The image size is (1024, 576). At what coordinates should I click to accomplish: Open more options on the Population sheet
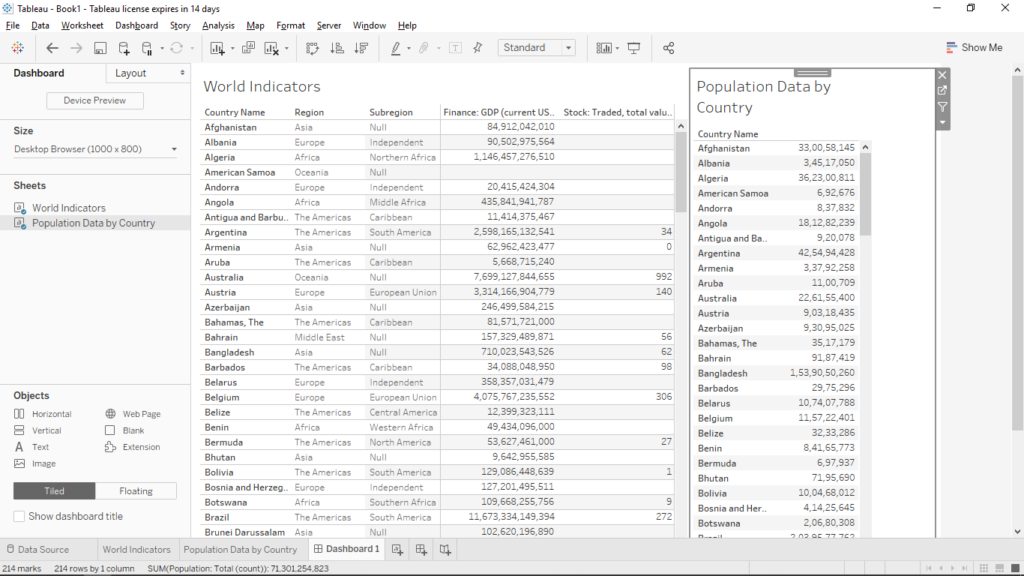942,122
